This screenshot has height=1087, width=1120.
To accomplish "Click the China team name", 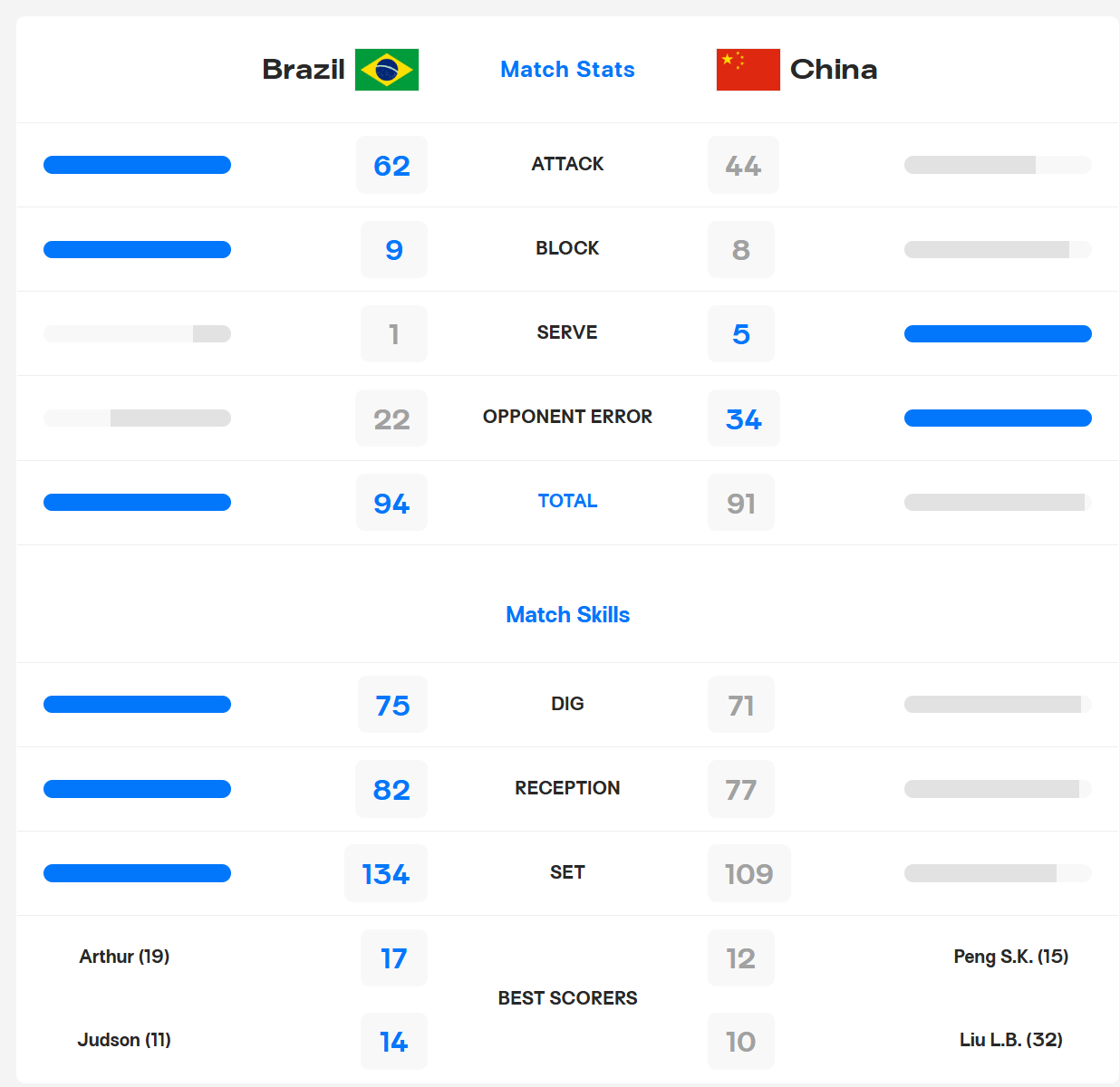I will point(834,70).
